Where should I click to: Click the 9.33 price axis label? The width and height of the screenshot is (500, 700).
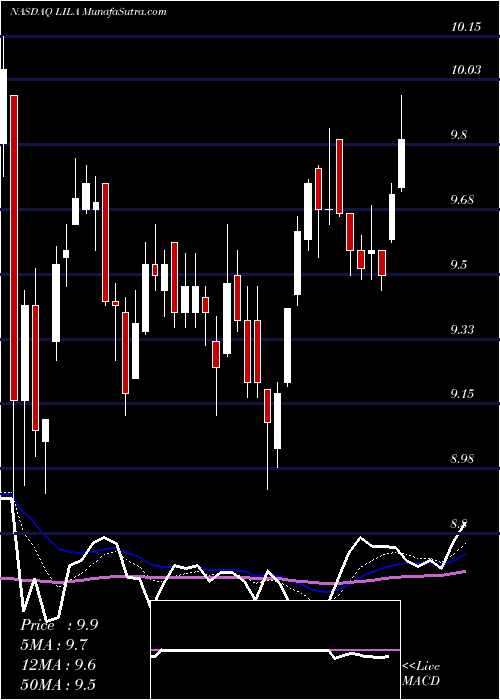click(462, 329)
